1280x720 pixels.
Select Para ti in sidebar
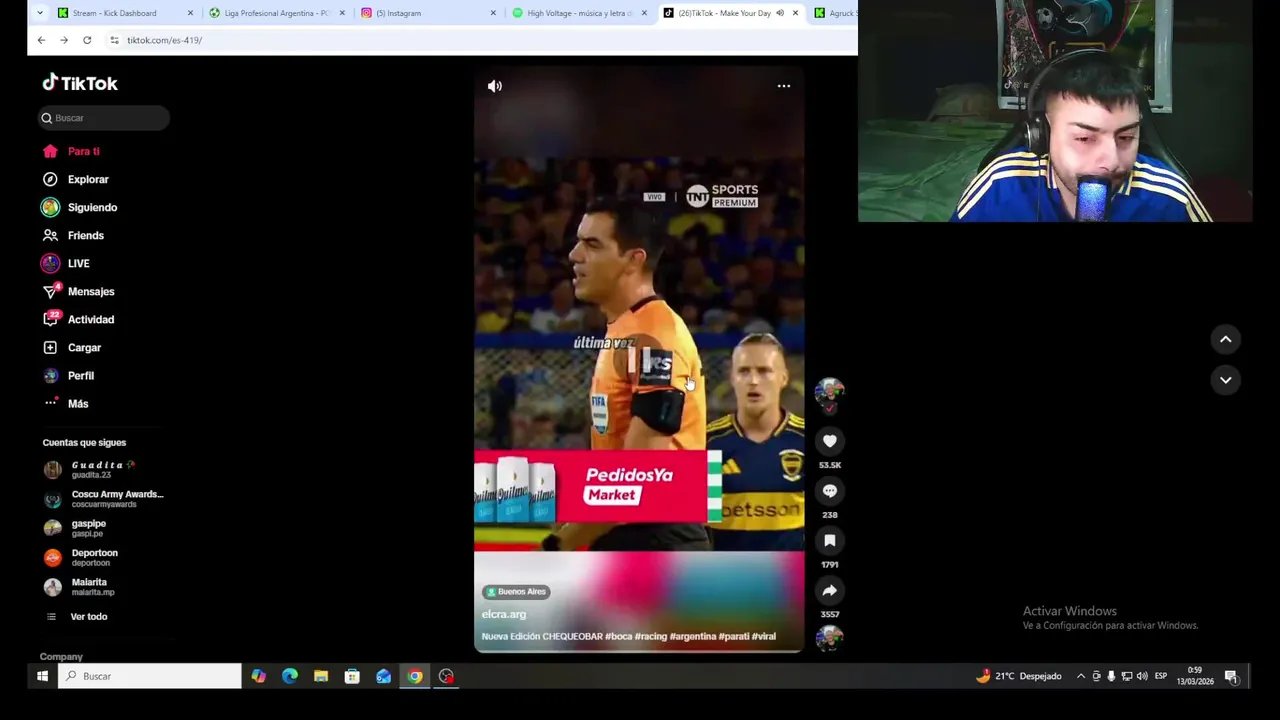[84, 151]
